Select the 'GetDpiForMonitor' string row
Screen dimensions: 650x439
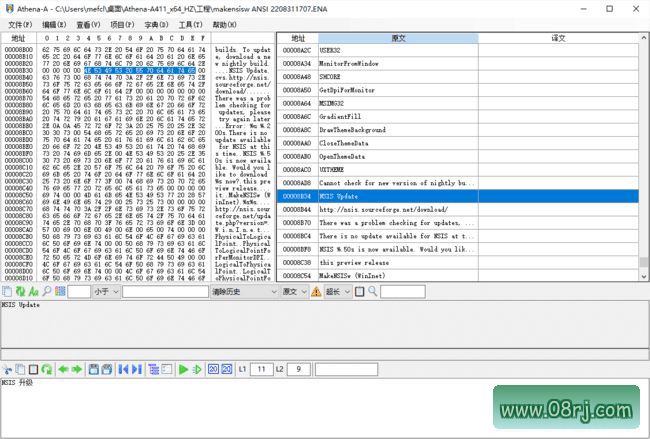point(458,90)
